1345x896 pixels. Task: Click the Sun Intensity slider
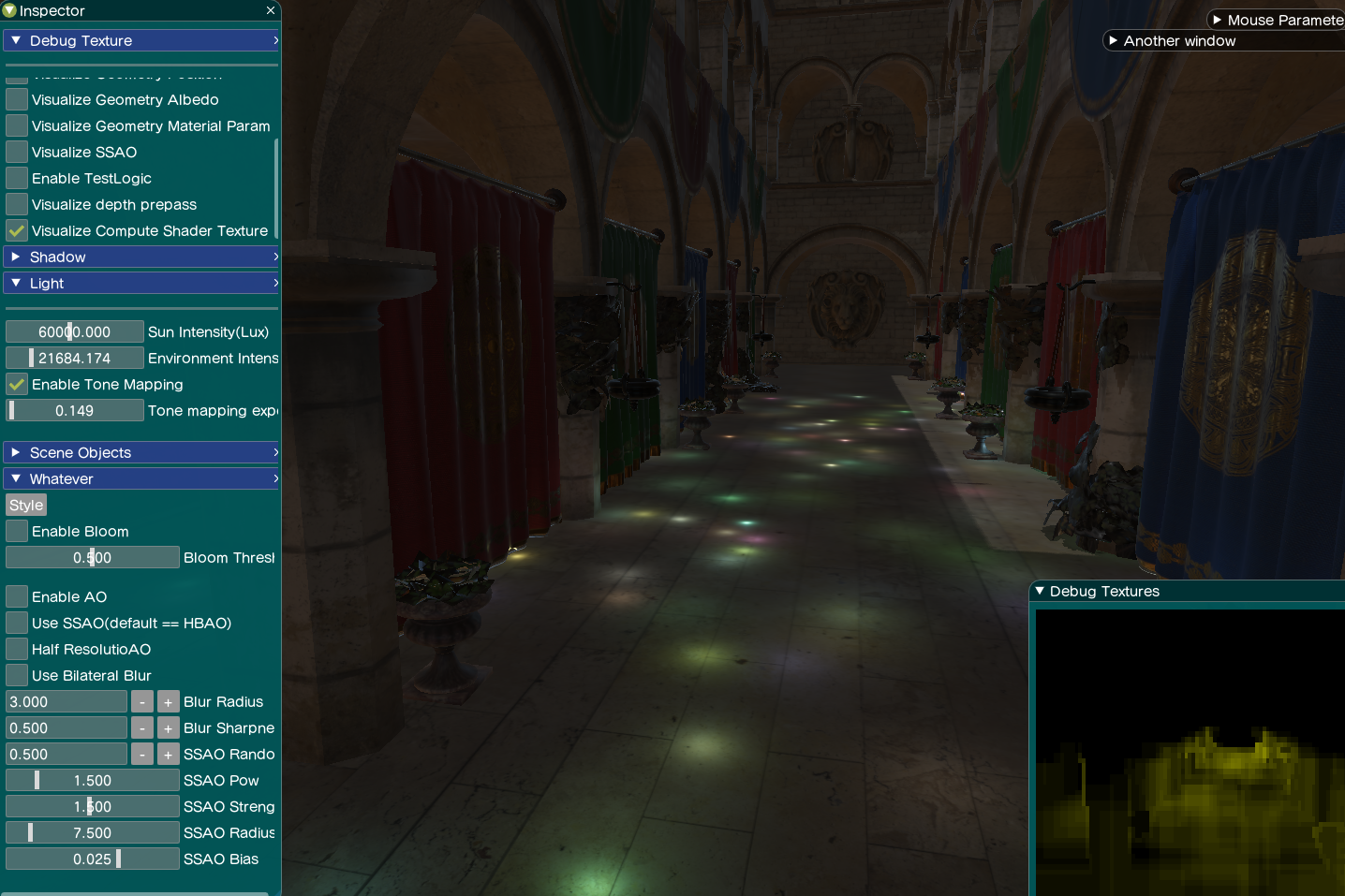[x=75, y=331]
